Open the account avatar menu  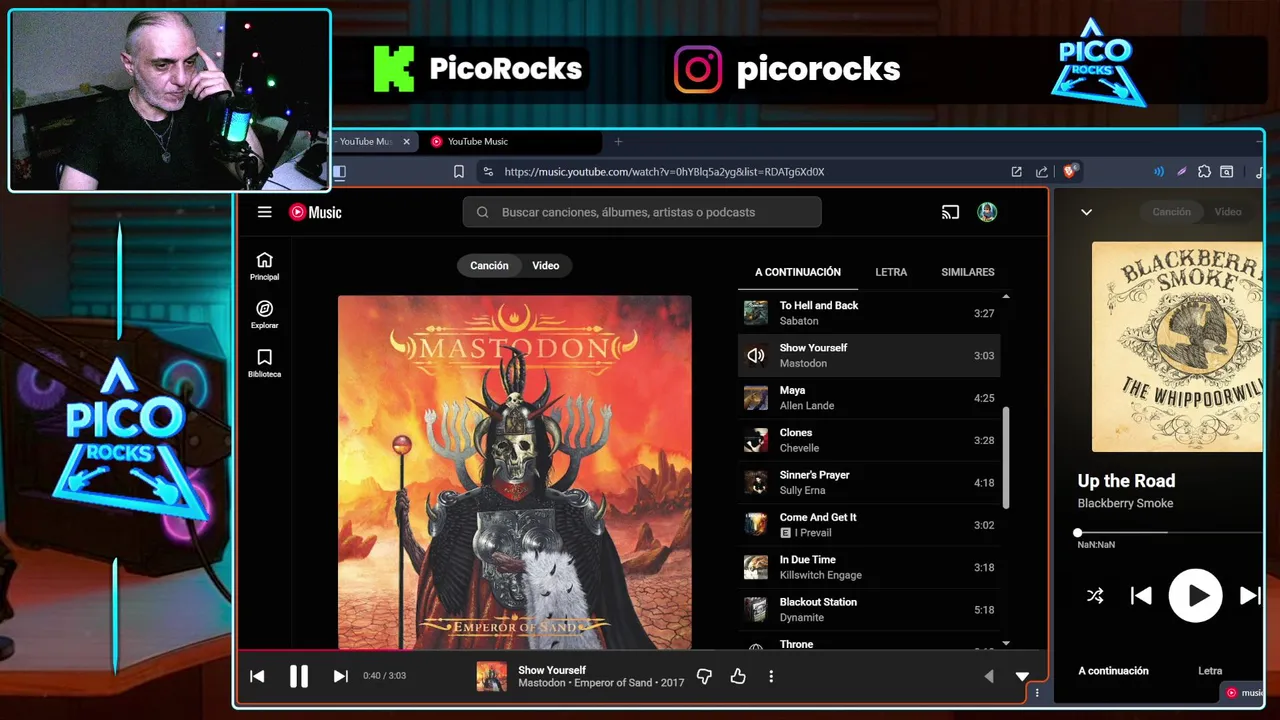[x=987, y=212]
